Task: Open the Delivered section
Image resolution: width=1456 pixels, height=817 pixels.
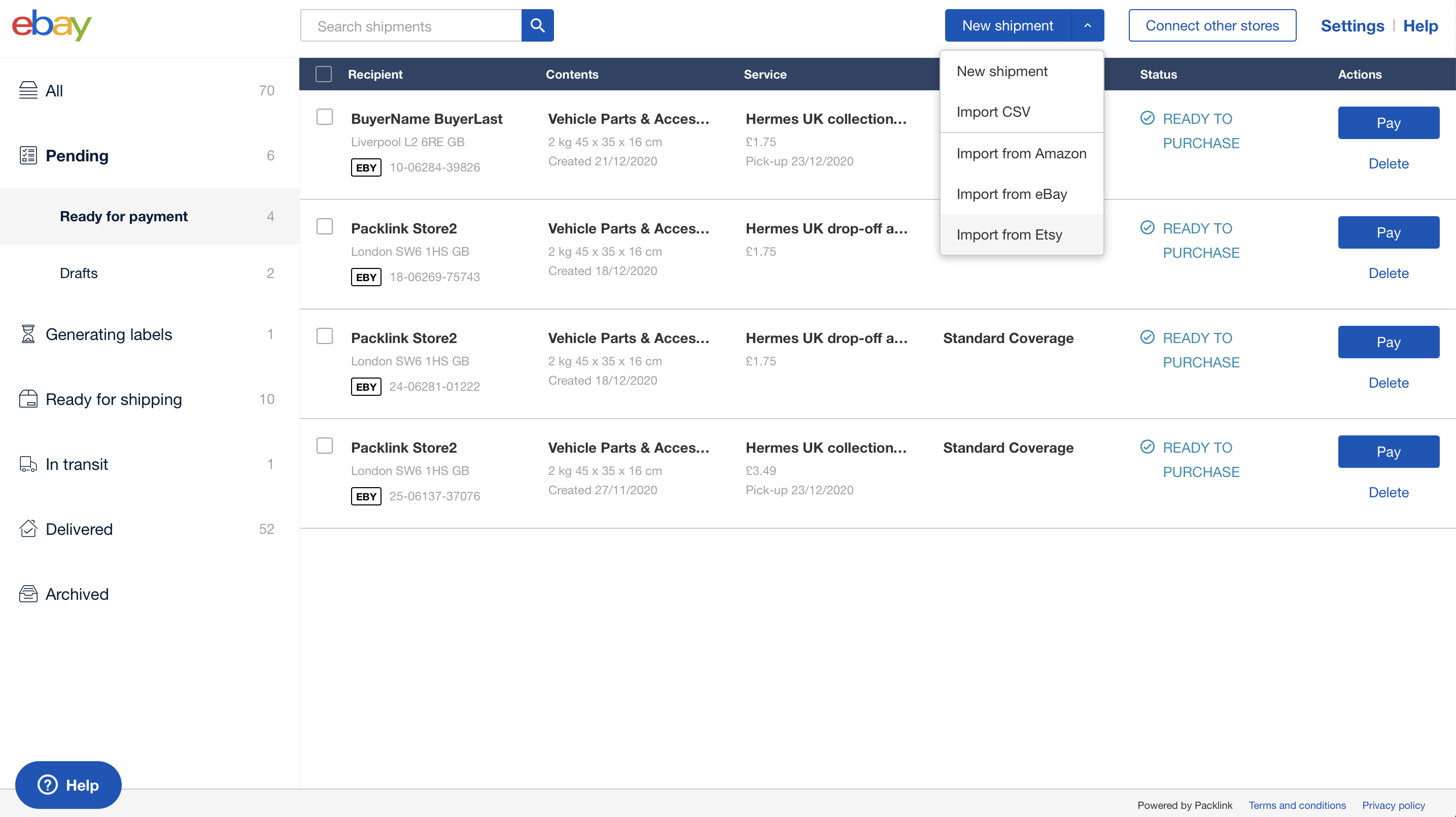Action: [x=149, y=529]
